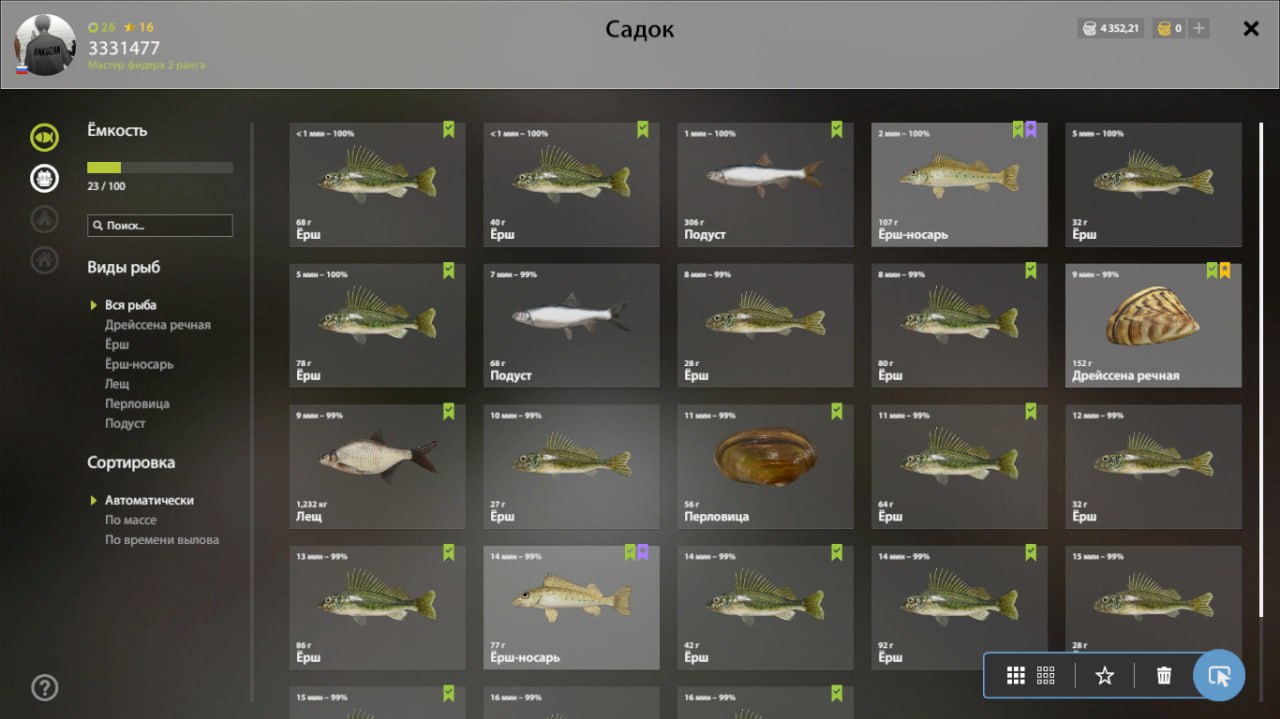The height and width of the screenshot is (719, 1280).
Task: Toggle purple marker on 107 г Ёрш-носарь card
Action: [1031, 129]
